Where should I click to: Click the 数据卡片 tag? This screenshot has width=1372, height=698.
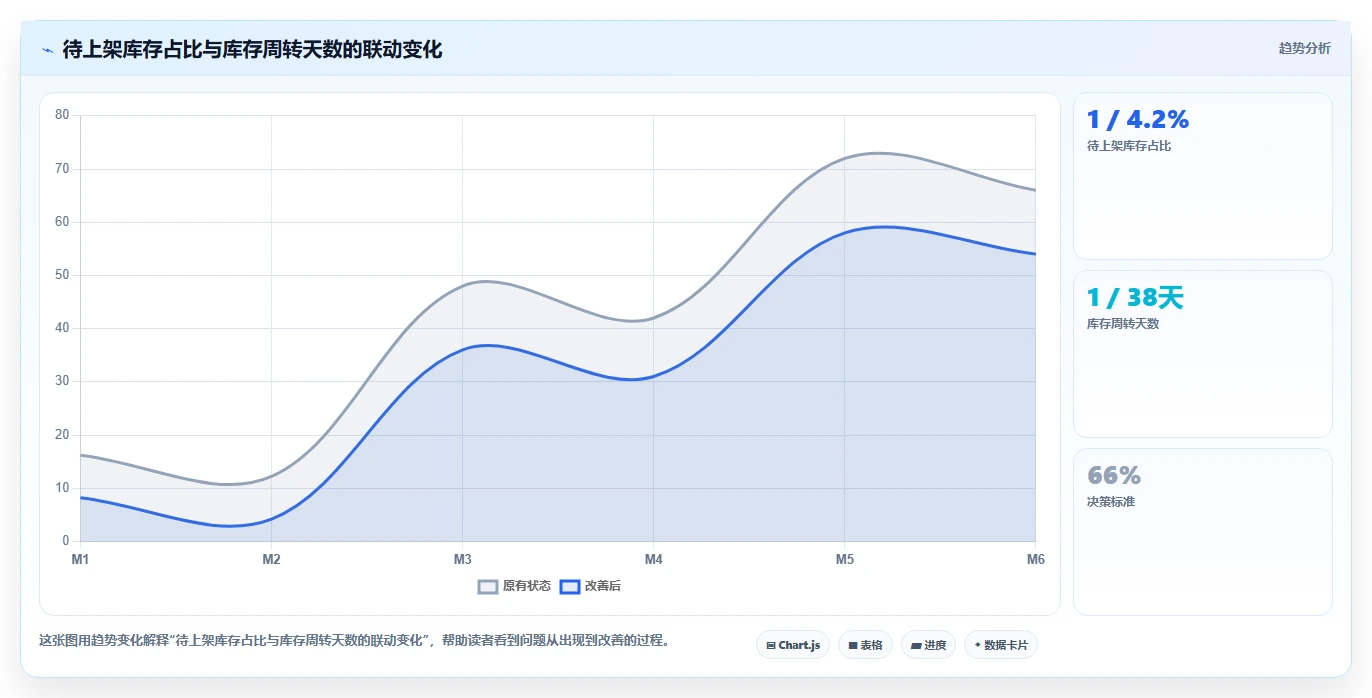tap(1000, 645)
